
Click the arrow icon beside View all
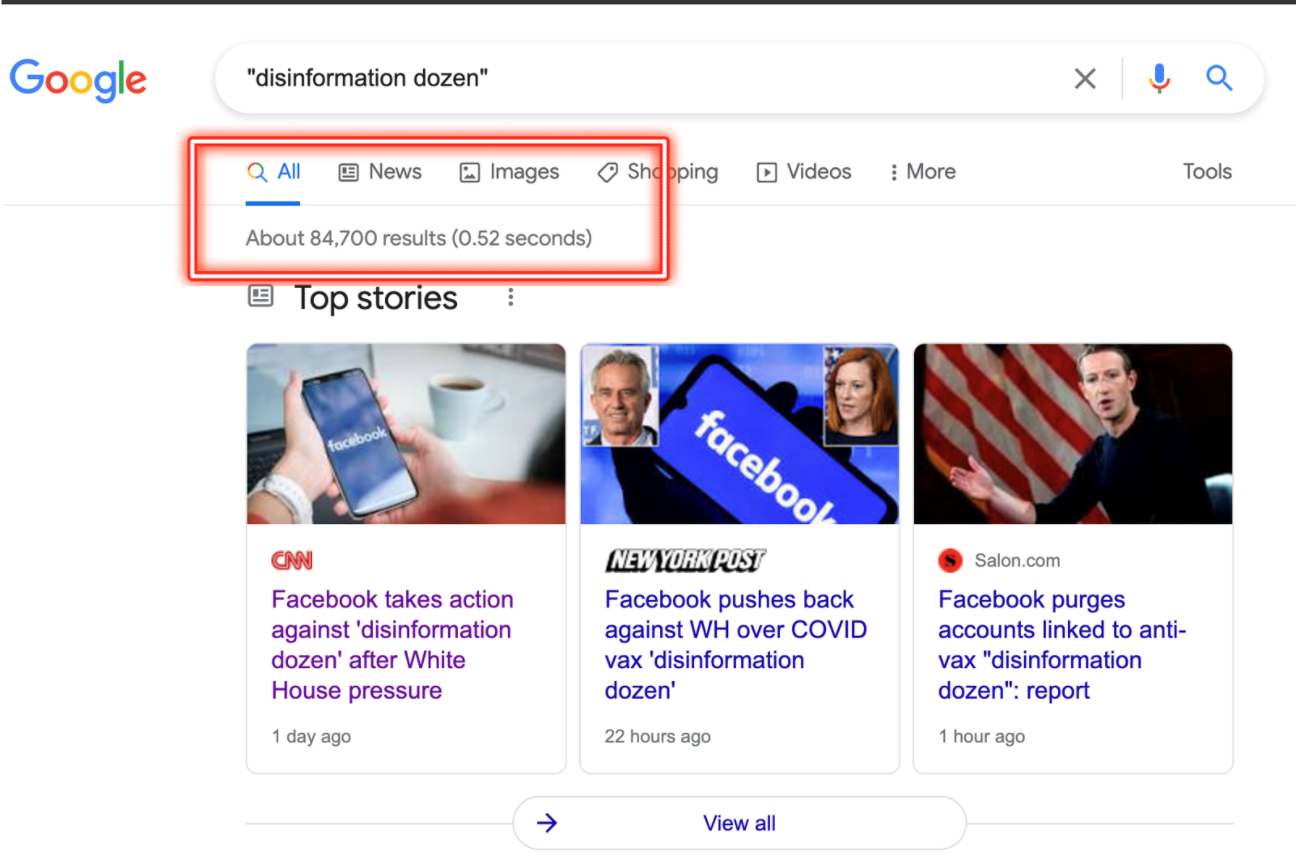[x=547, y=823]
